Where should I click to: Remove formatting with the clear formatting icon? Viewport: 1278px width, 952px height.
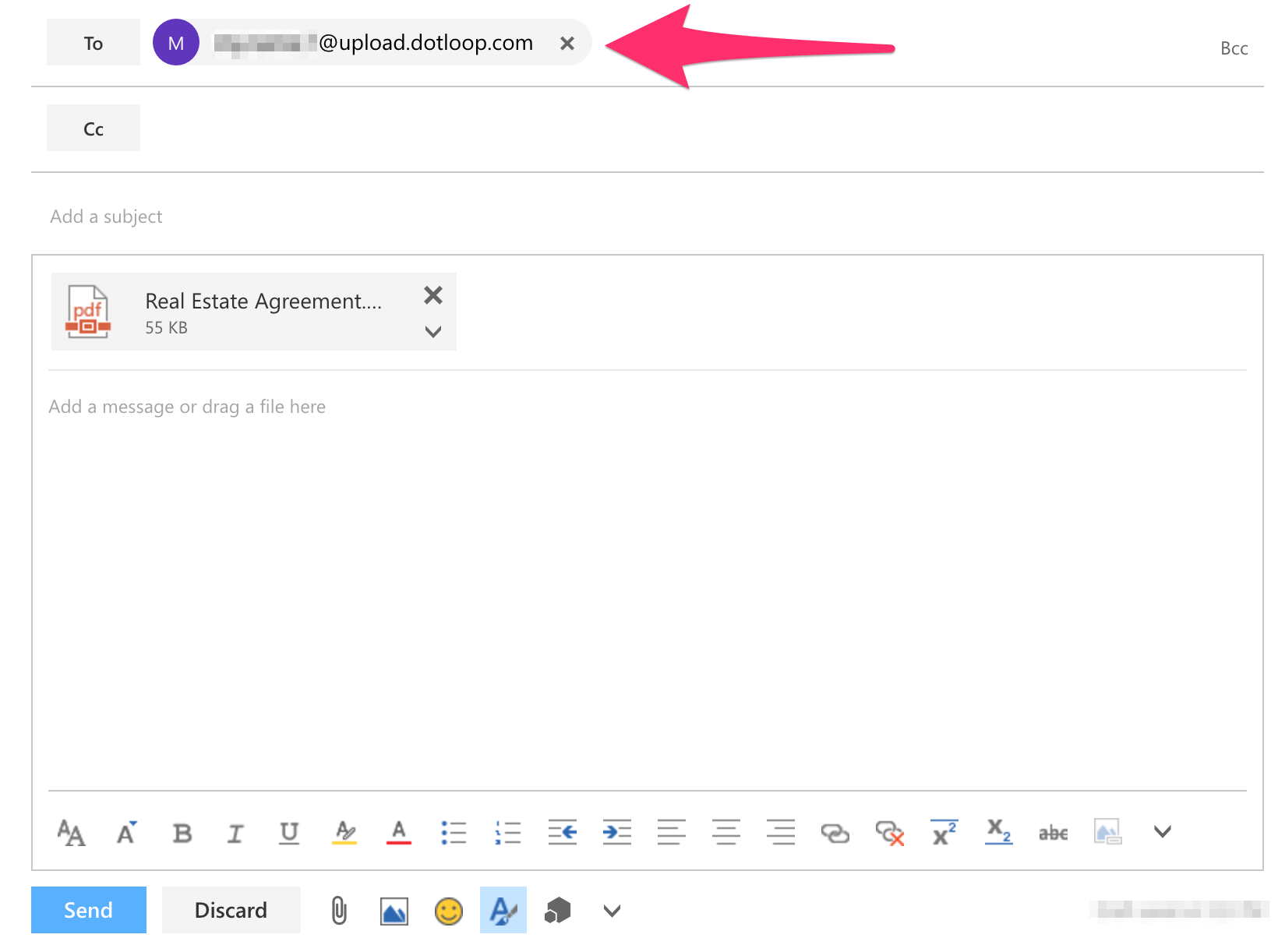[x=889, y=832]
